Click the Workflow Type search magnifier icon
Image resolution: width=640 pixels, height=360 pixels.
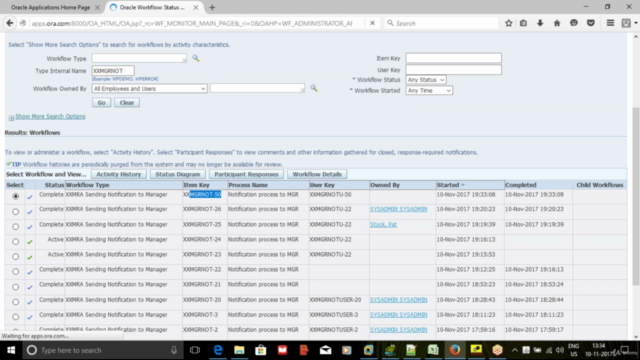196,58
